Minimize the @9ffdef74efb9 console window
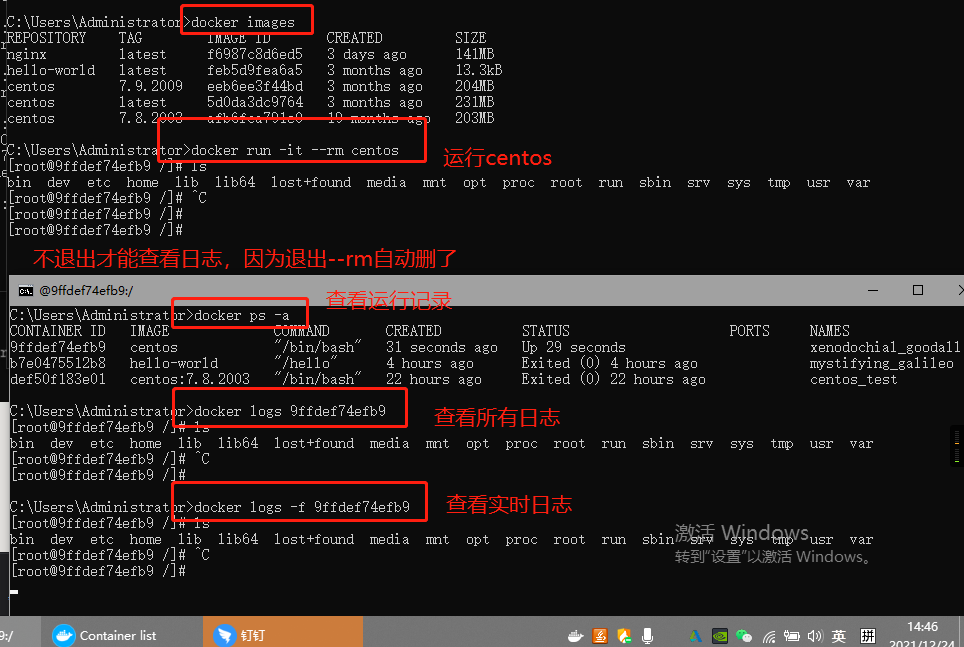The width and height of the screenshot is (964, 647). pos(873,290)
